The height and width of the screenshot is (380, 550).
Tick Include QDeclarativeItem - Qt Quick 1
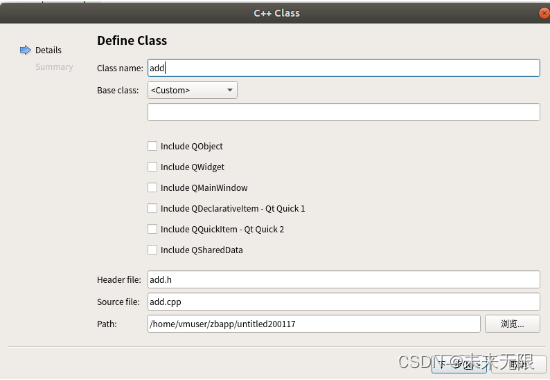coord(152,208)
